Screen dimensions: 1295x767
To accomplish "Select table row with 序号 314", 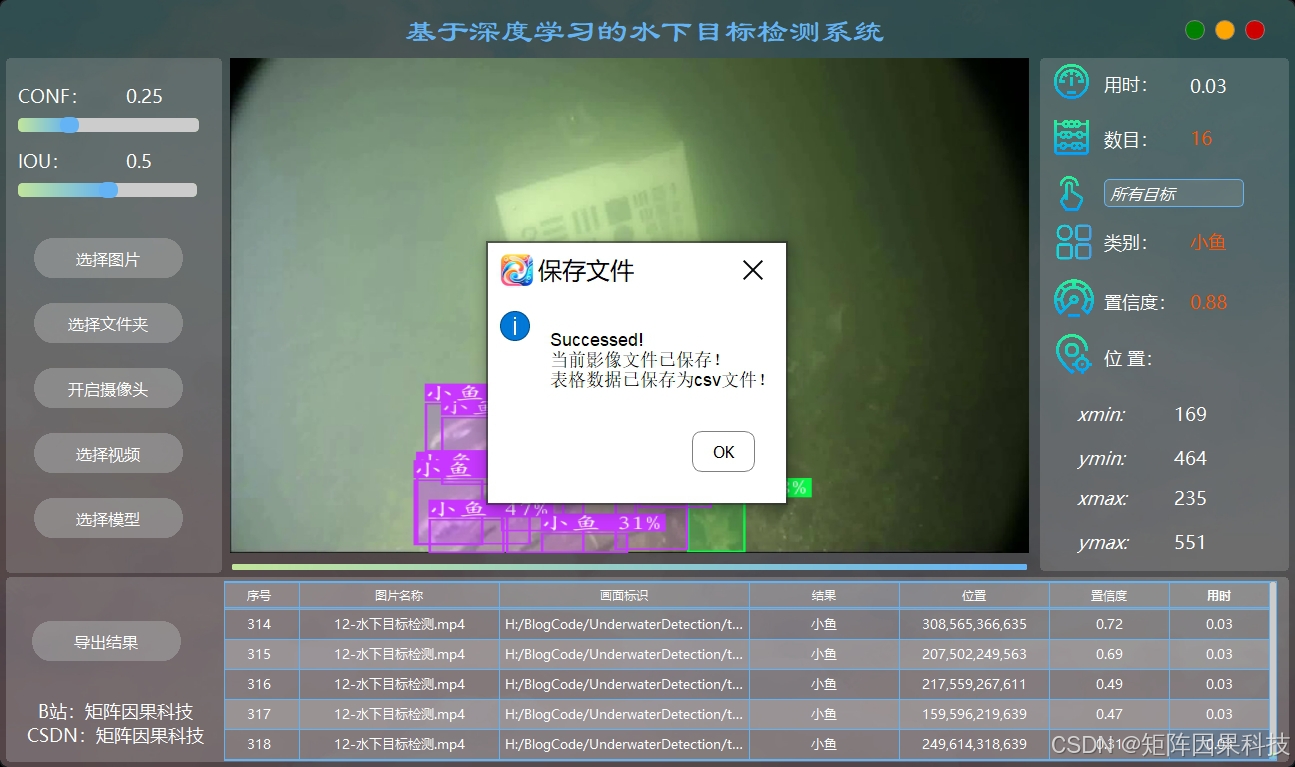I will (x=747, y=624).
